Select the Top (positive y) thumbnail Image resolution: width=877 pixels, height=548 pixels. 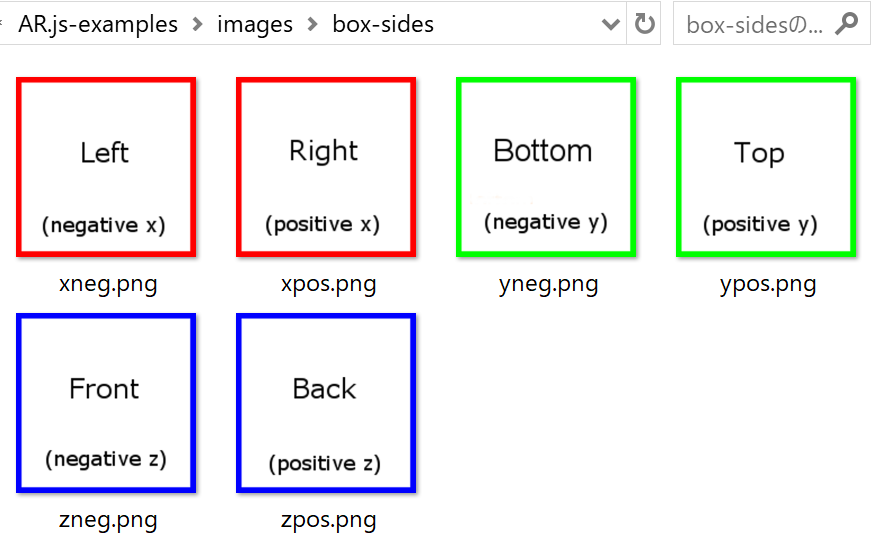click(766, 167)
